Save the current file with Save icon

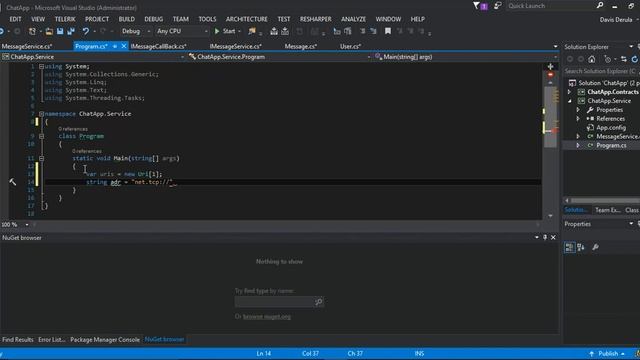point(60,31)
